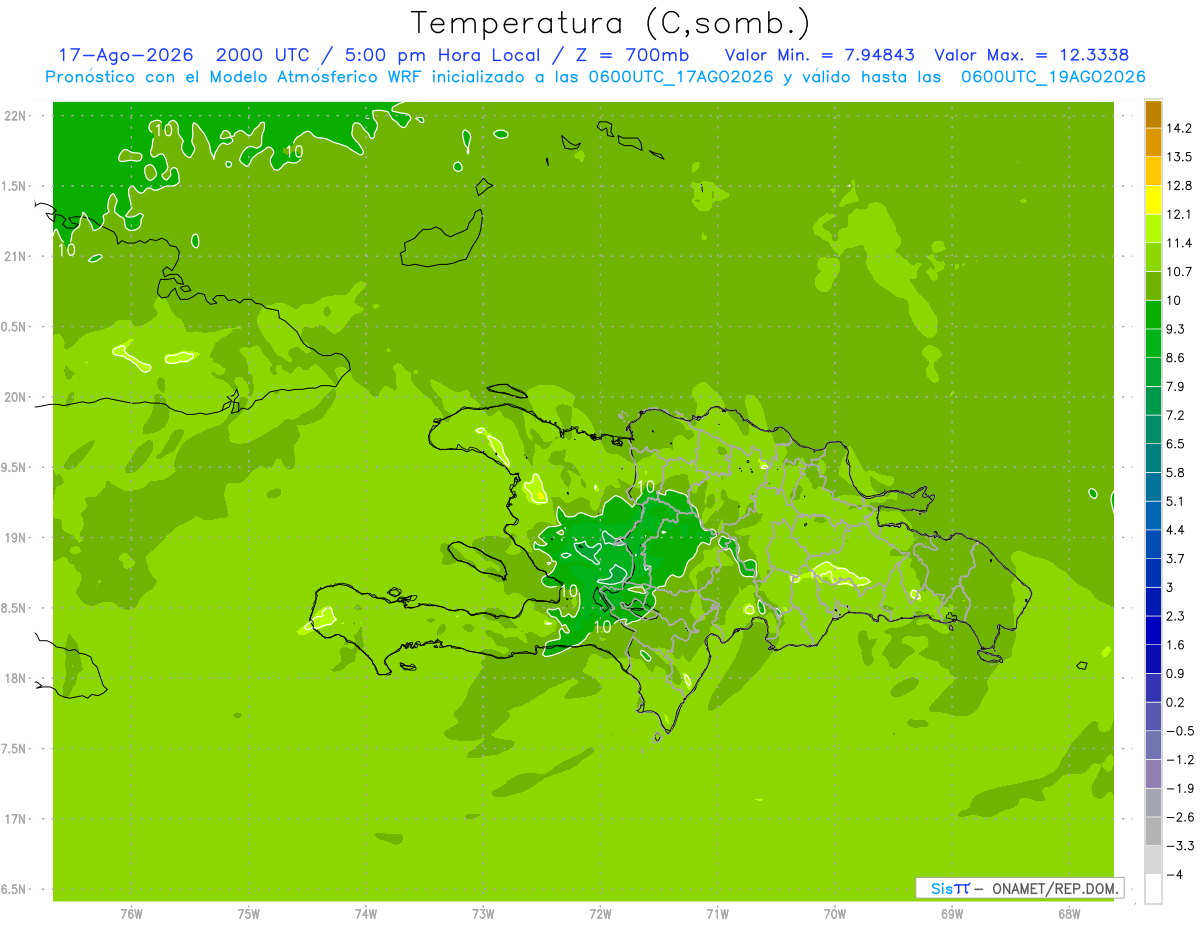Screen dimensions: 1200x927
Task: Click the 18N latitude axis label
Action: [15, 678]
